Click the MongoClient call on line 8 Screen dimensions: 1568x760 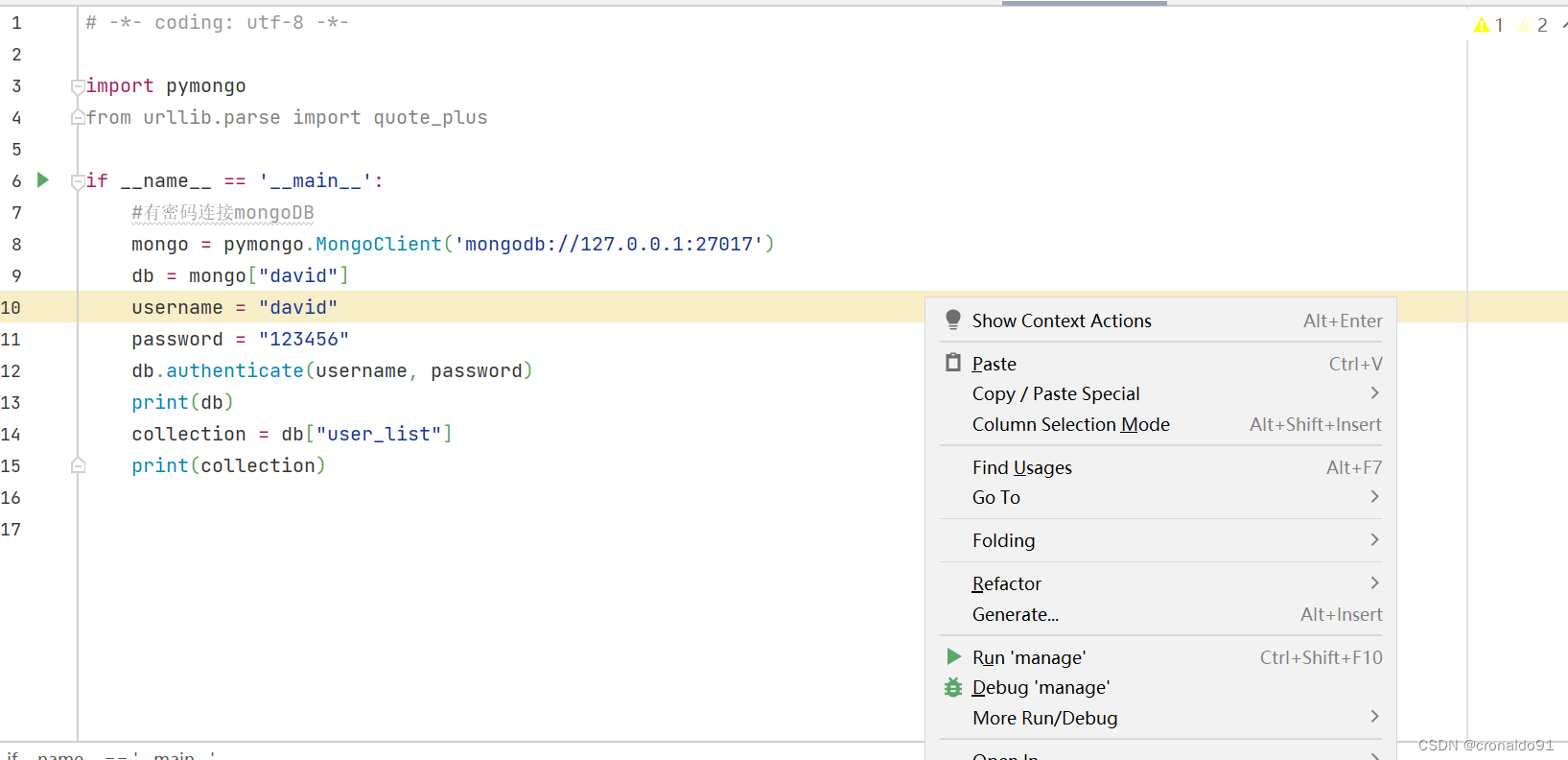pos(379,244)
